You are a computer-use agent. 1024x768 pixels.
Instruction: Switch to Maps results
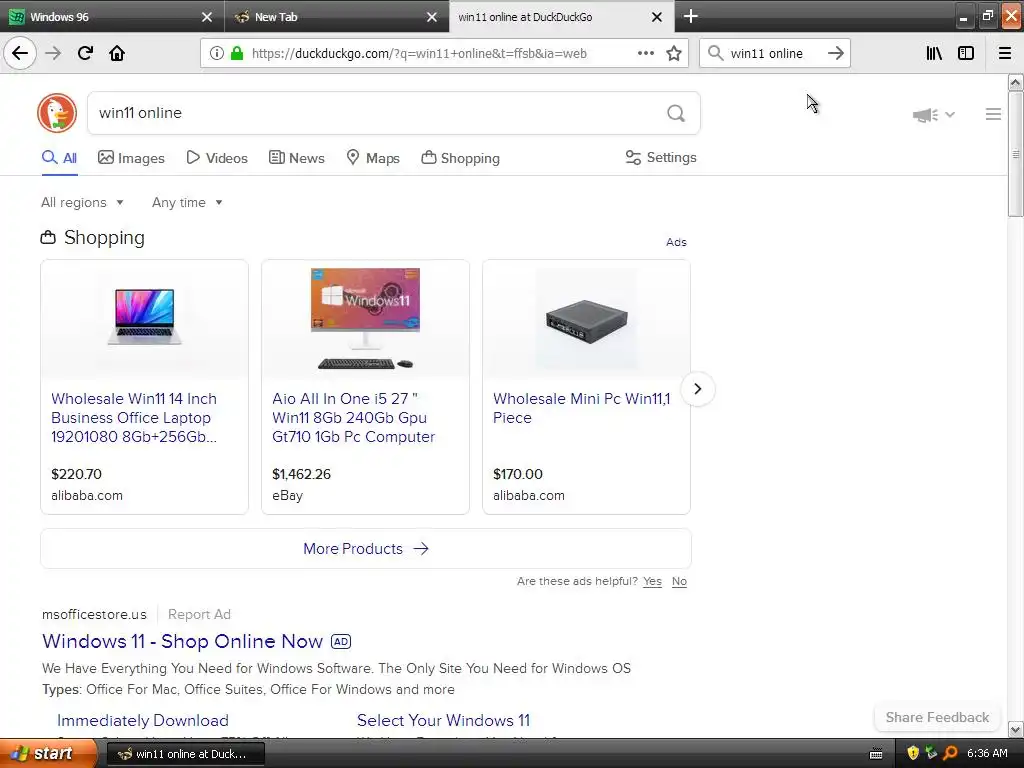click(x=373, y=158)
